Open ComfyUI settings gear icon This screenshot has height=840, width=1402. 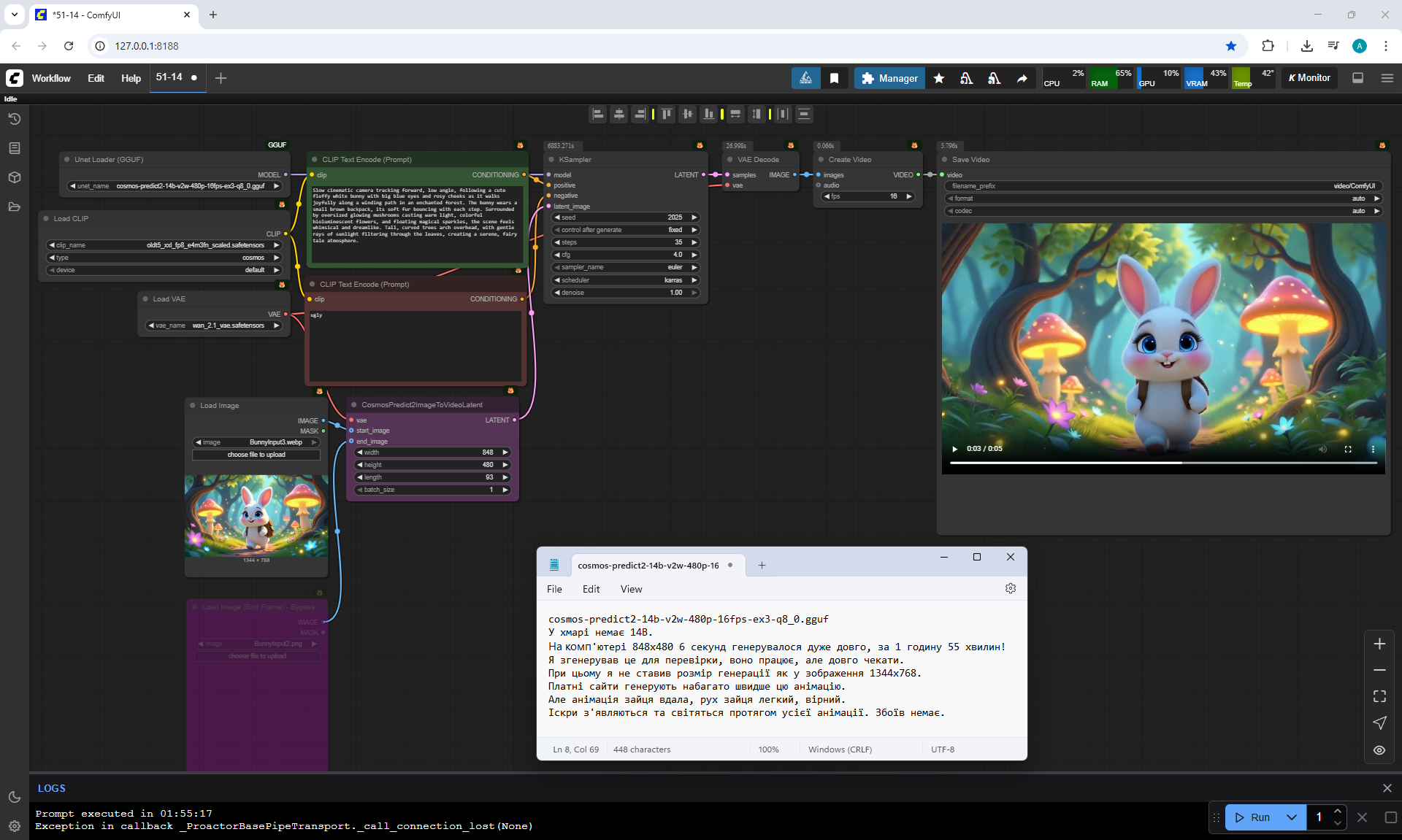click(14, 826)
